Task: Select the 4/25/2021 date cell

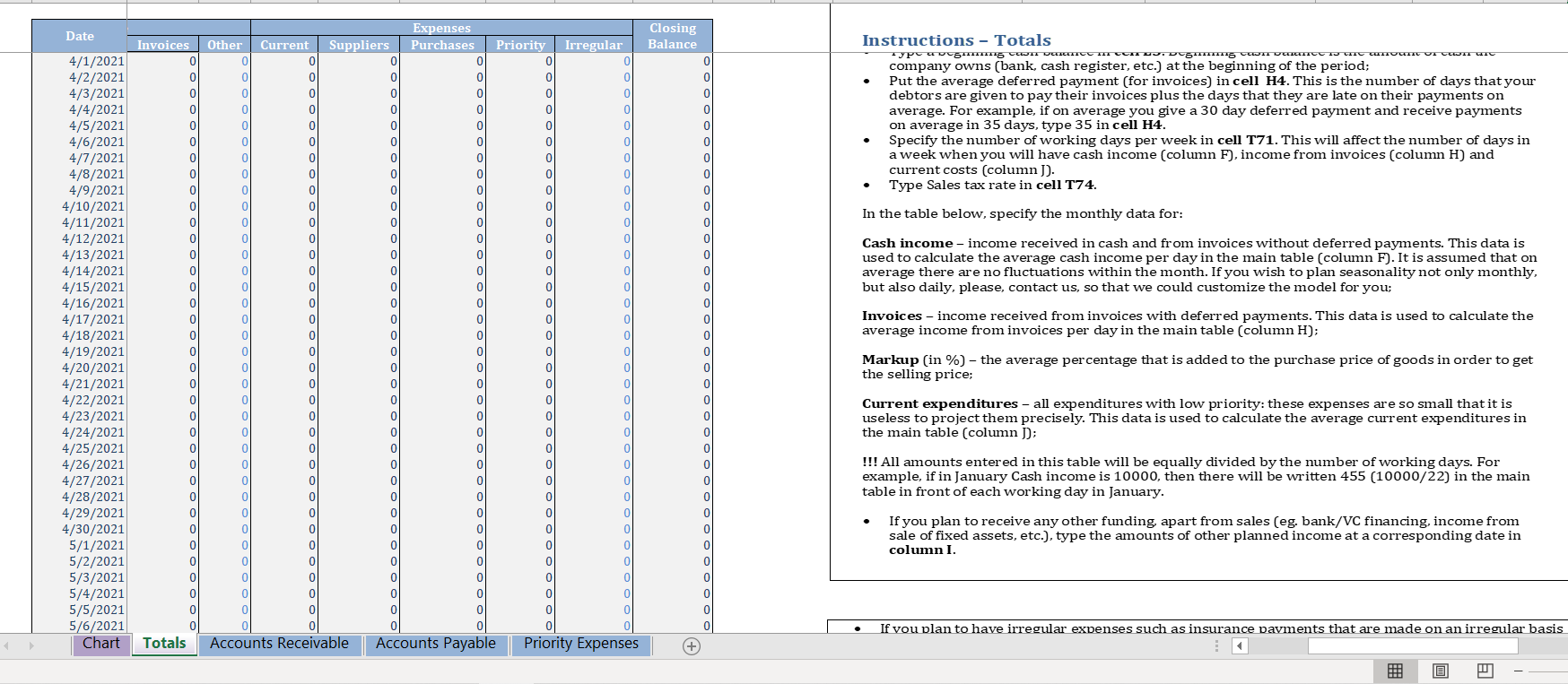Action: 79,448
